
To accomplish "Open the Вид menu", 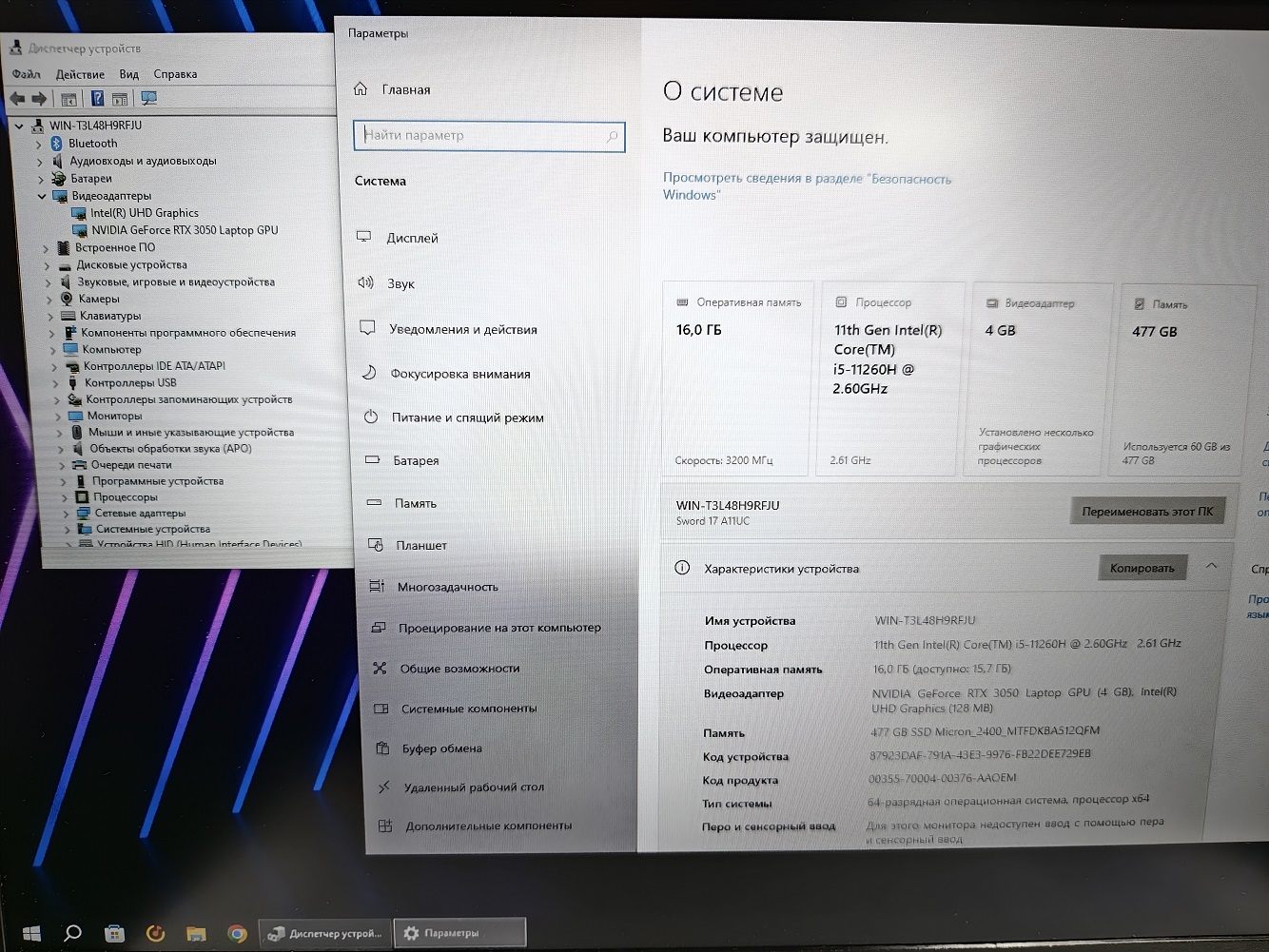I will point(128,74).
